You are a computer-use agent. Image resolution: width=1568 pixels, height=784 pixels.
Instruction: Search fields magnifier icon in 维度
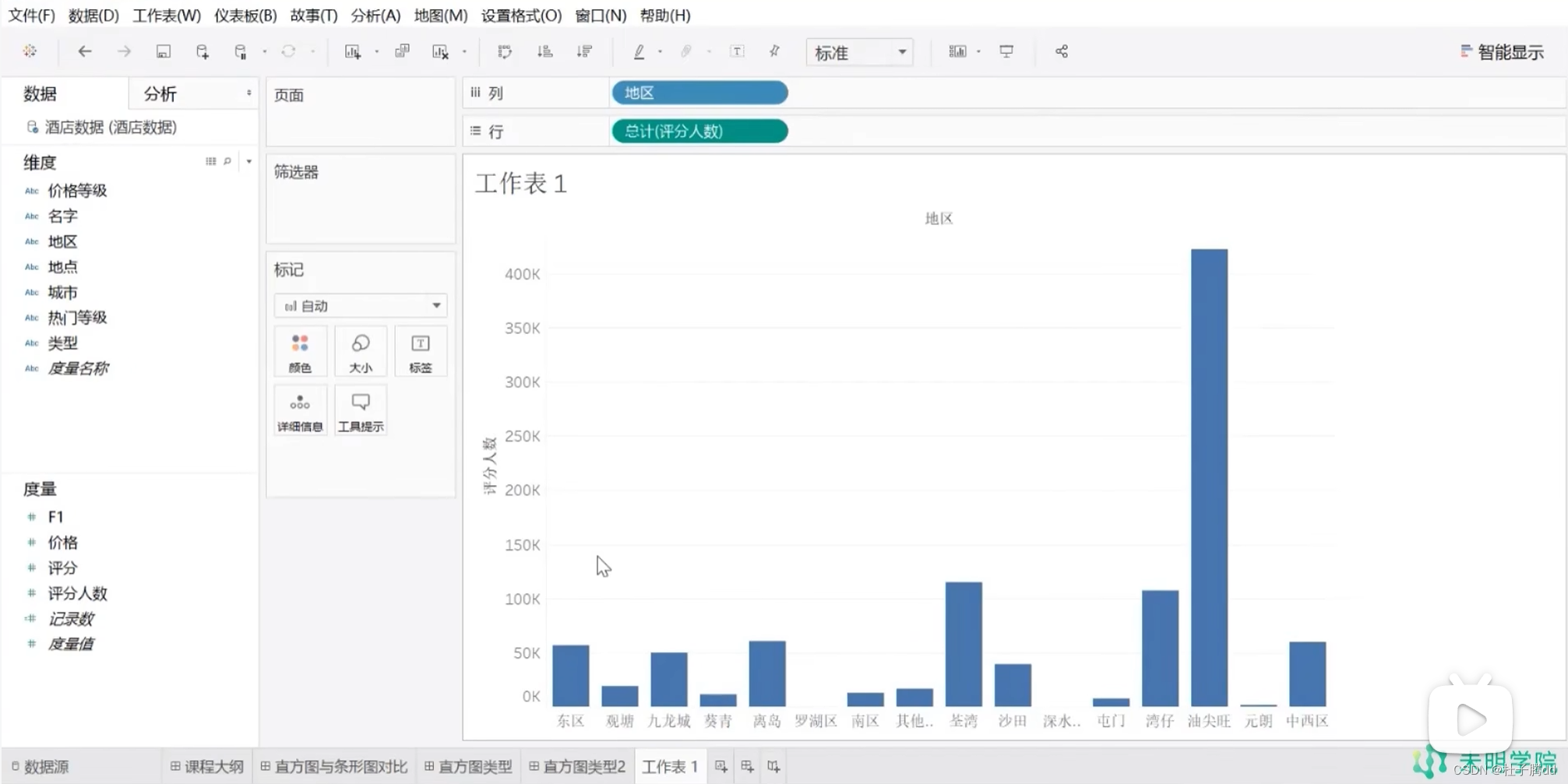[x=227, y=161]
